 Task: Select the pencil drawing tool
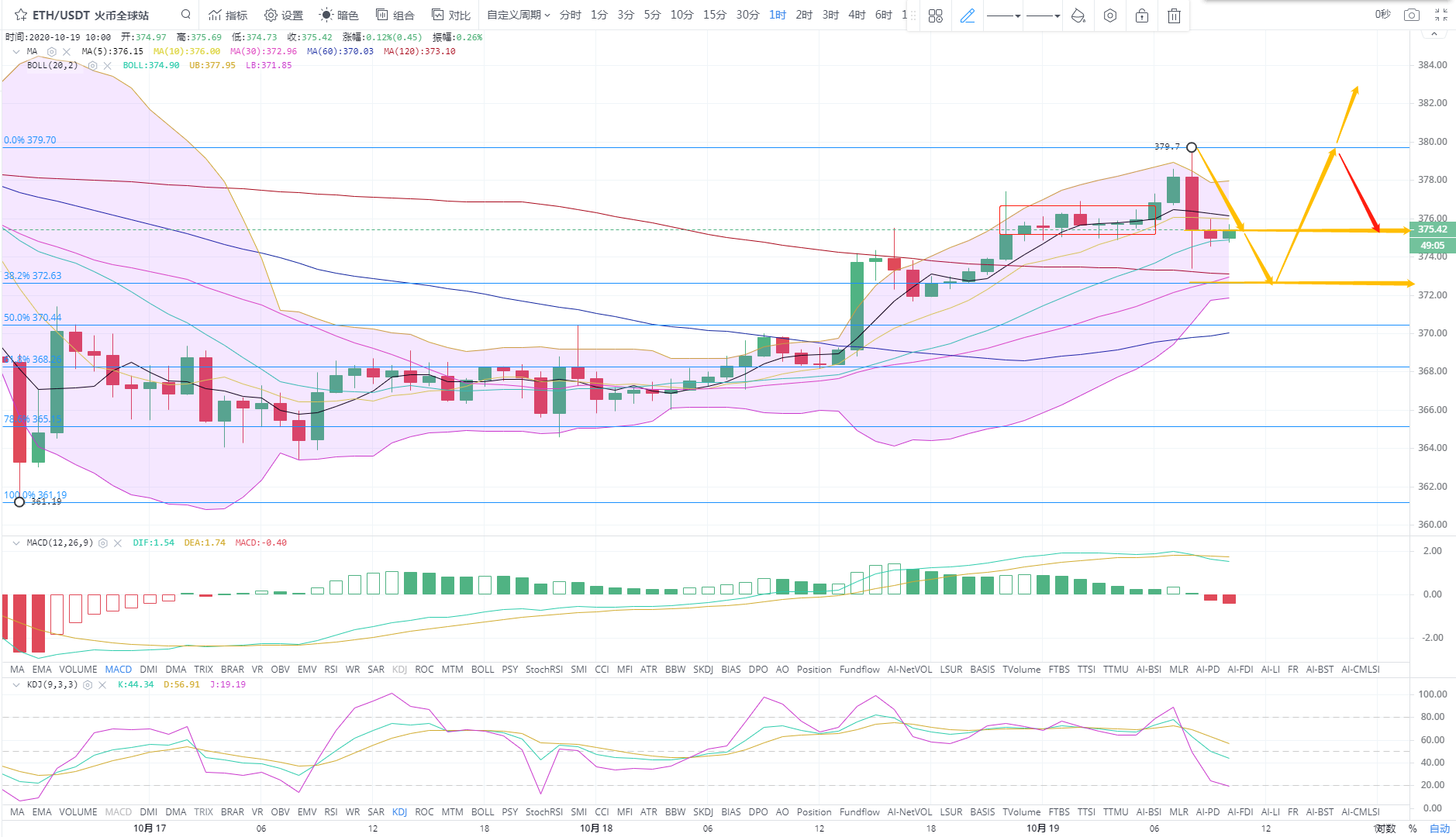point(967,15)
